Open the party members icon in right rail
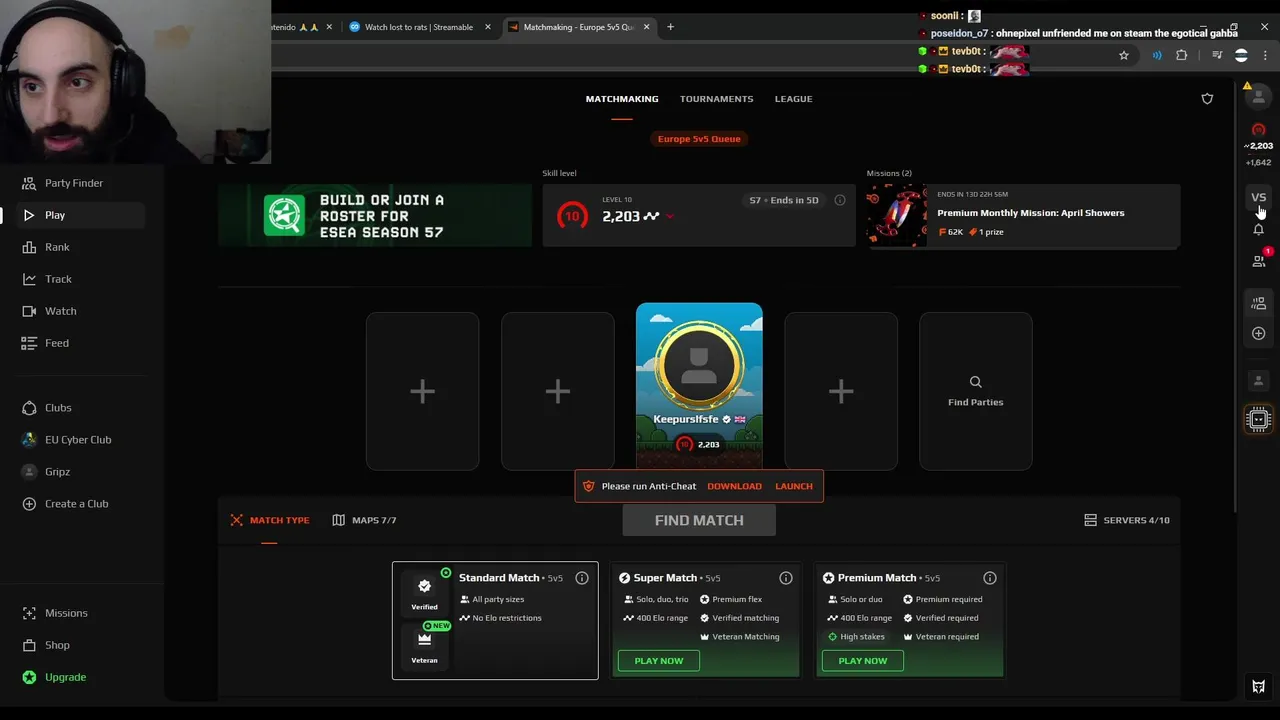 click(x=1259, y=303)
